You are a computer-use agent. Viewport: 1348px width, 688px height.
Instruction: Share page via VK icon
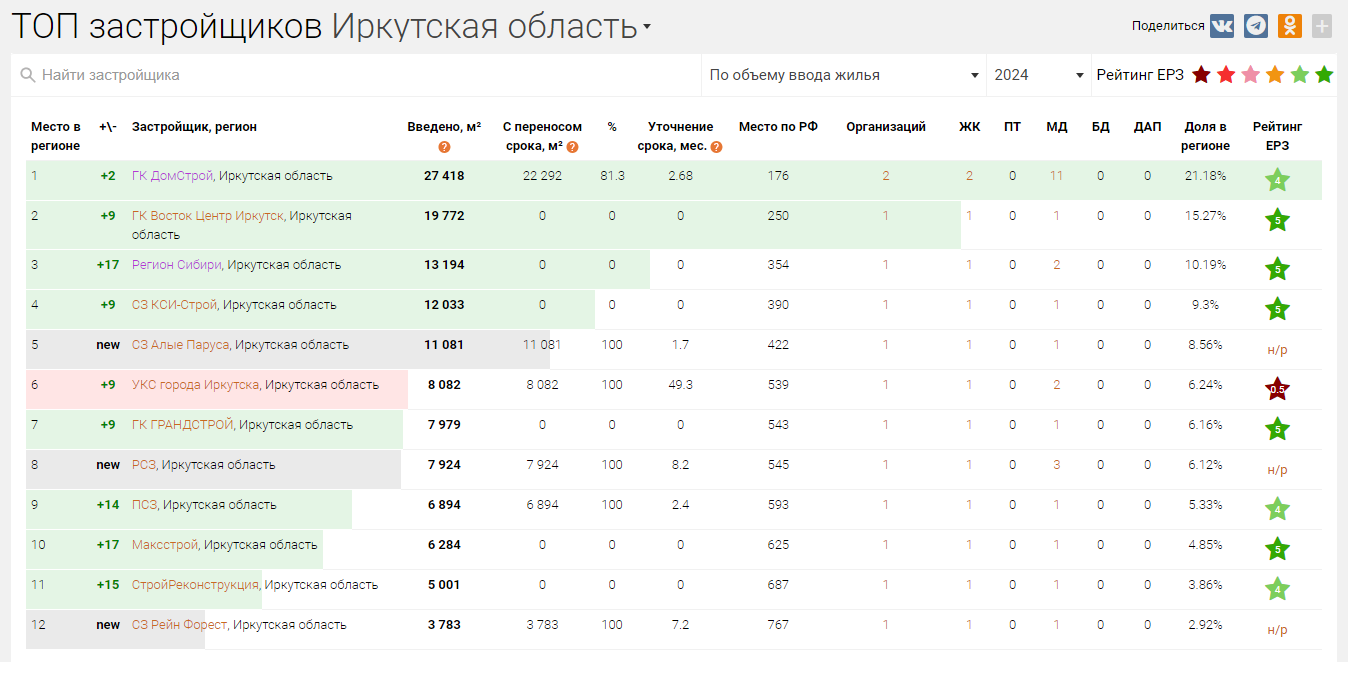(1222, 26)
